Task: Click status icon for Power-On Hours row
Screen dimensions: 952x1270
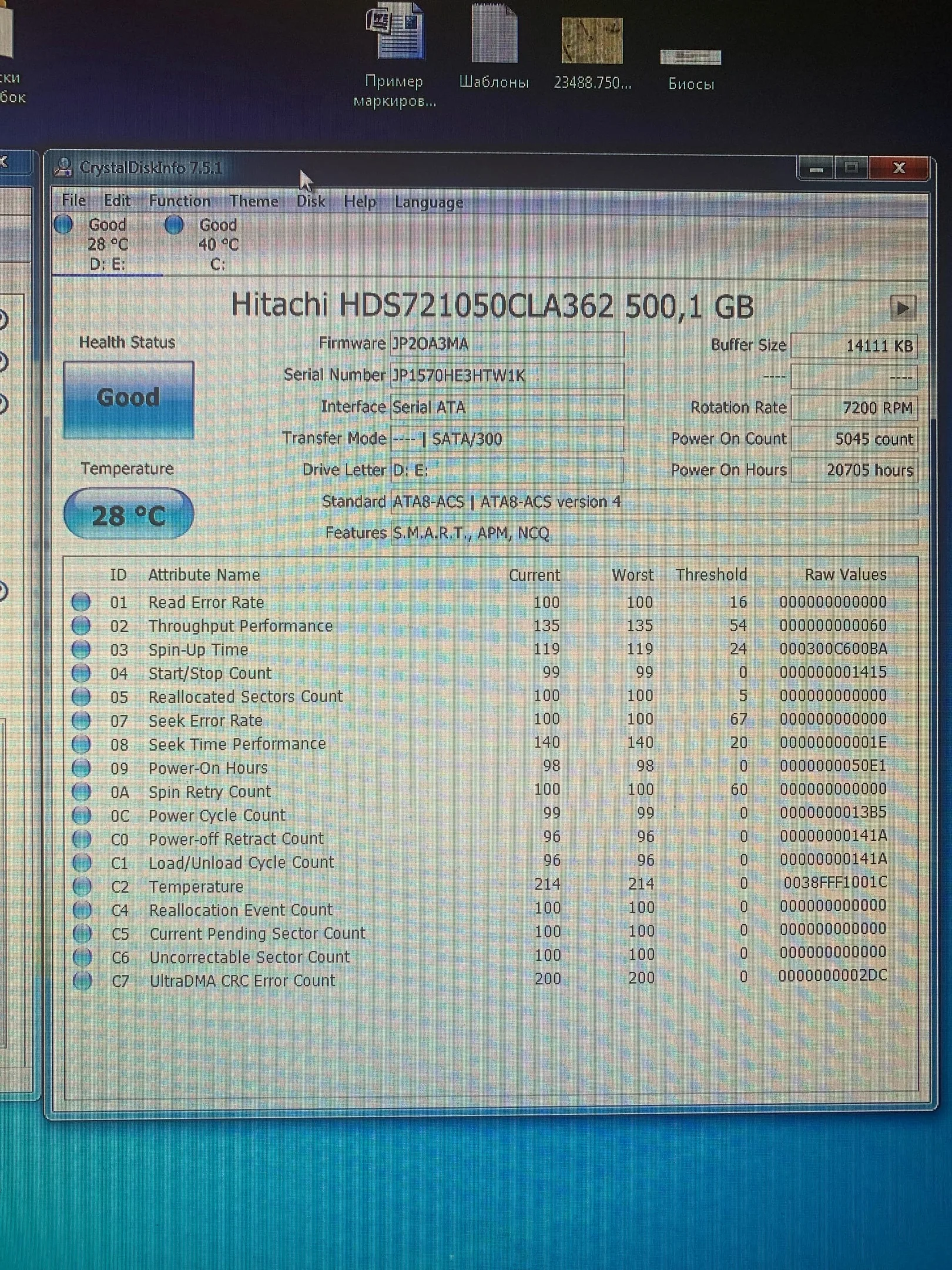Action: pyautogui.click(x=81, y=768)
